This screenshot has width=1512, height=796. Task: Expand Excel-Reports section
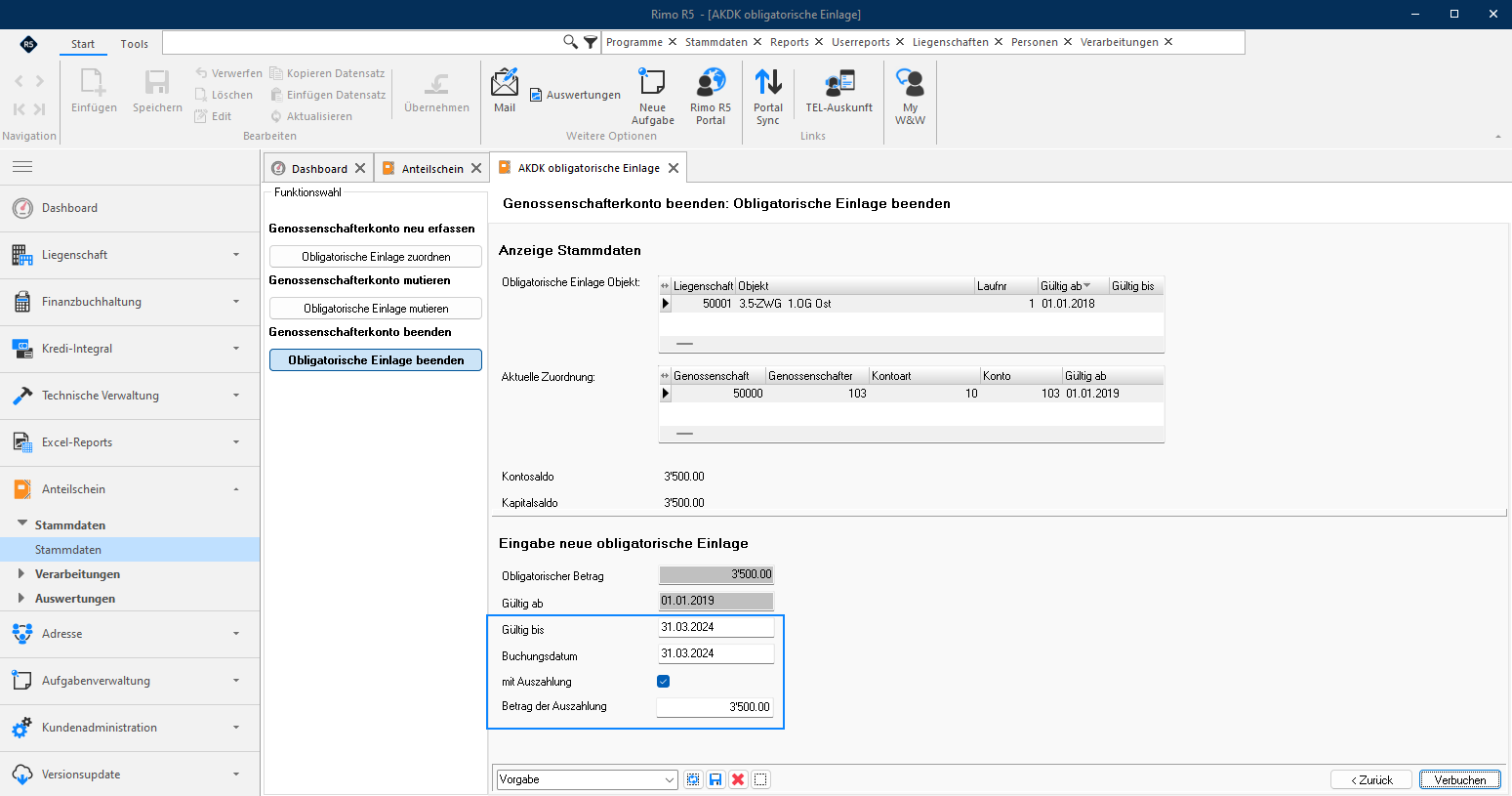click(130, 442)
